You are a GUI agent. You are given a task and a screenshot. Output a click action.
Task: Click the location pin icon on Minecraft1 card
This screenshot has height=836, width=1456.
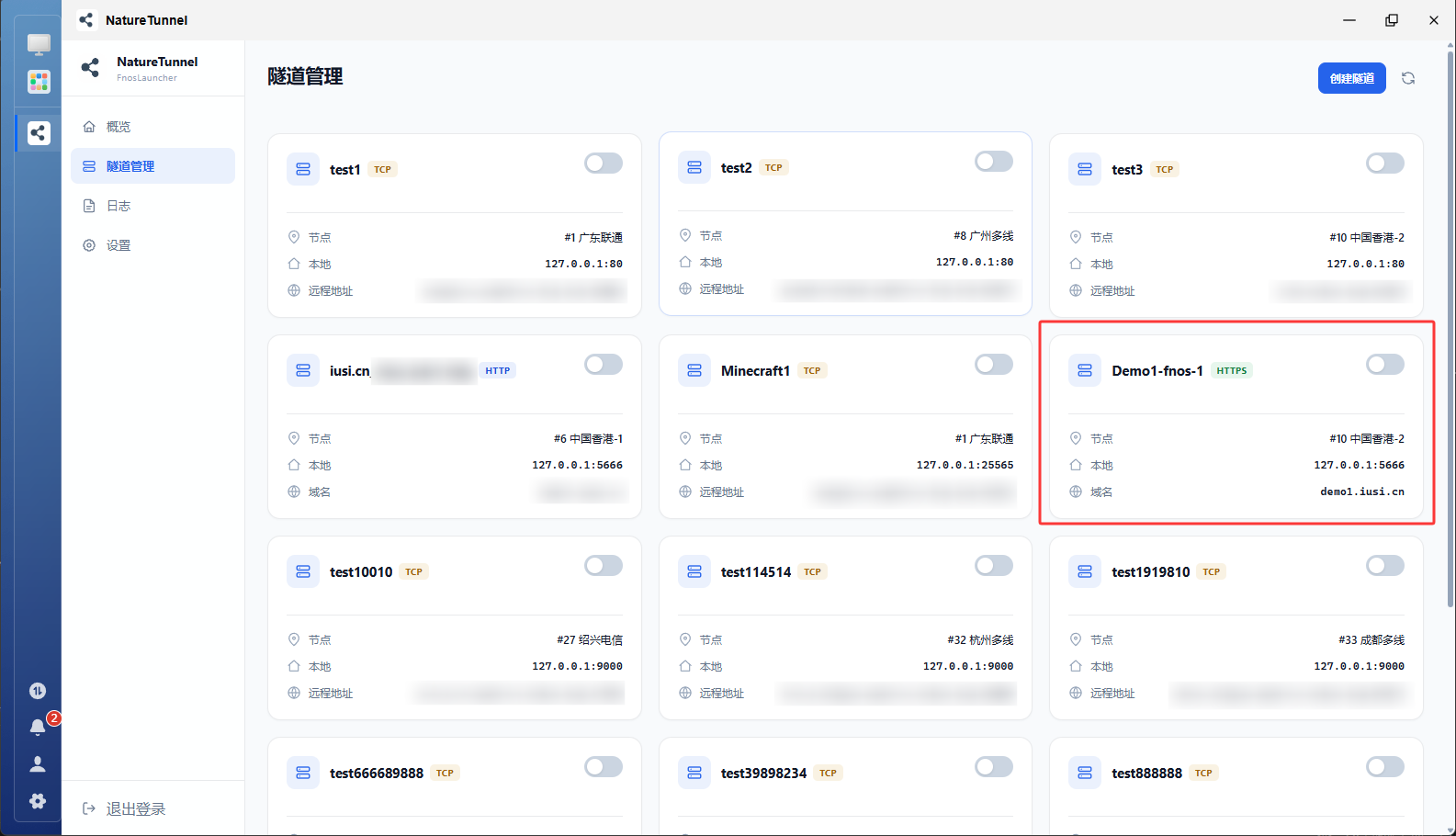pyautogui.click(x=685, y=438)
